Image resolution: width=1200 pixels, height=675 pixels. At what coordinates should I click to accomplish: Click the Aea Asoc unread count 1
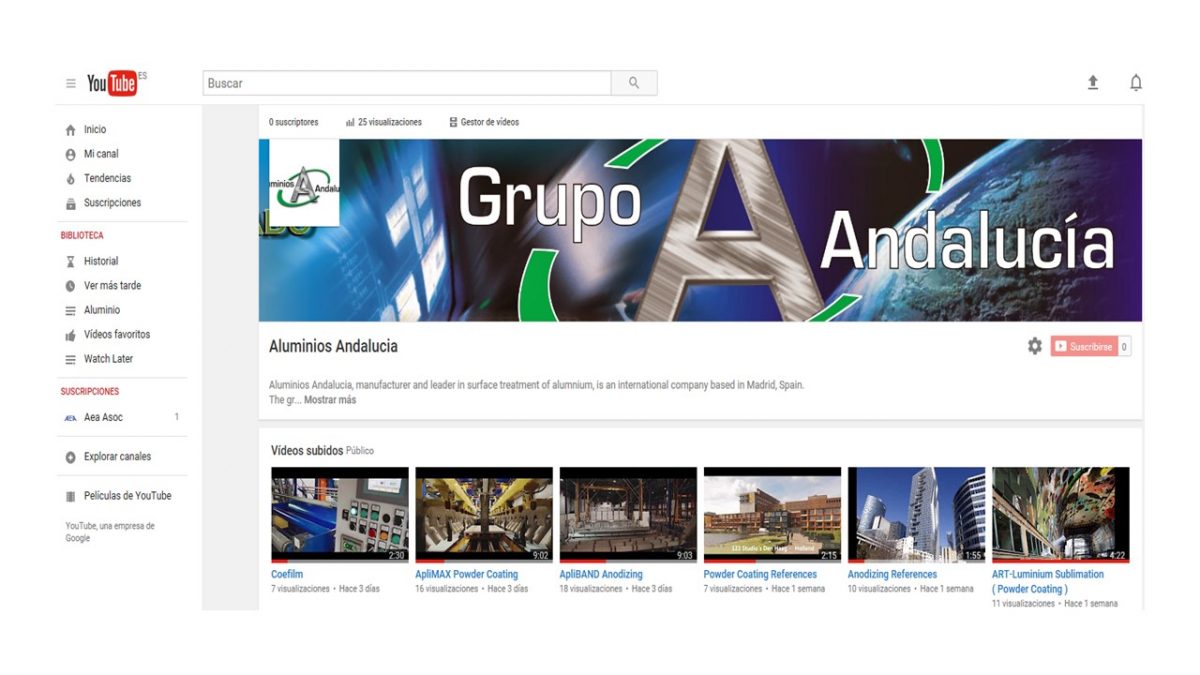point(177,417)
